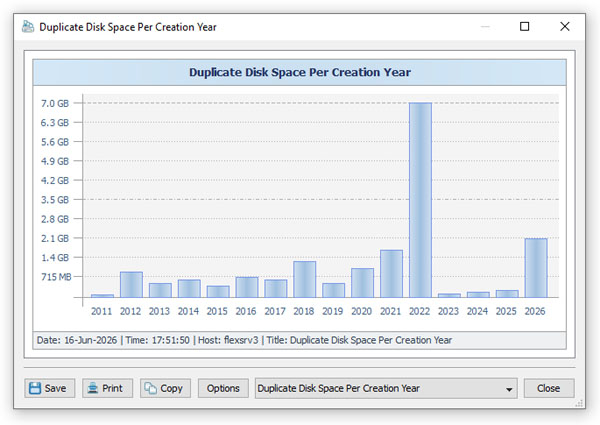This screenshot has height=425, width=600.
Task: Click the '4.2 GB' axis label
Action: click(x=55, y=180)
